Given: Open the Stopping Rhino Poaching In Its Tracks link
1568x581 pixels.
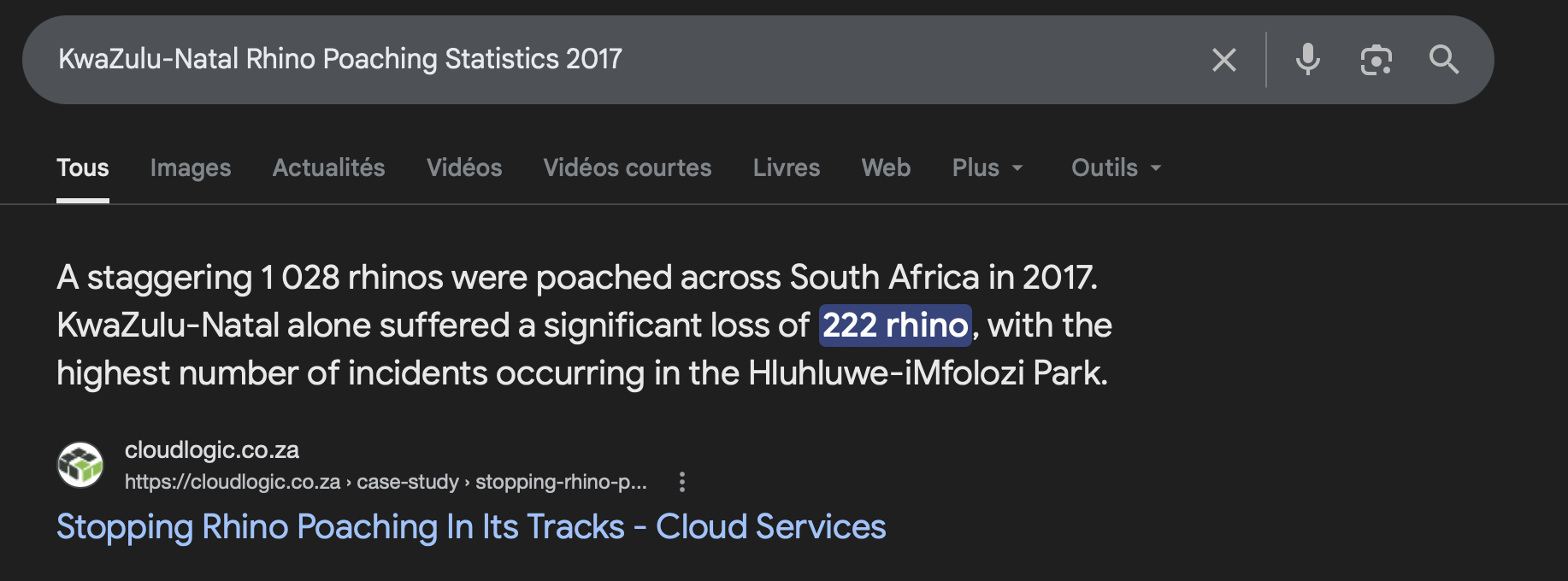Looking at the screenshot, I should [471, 527].
